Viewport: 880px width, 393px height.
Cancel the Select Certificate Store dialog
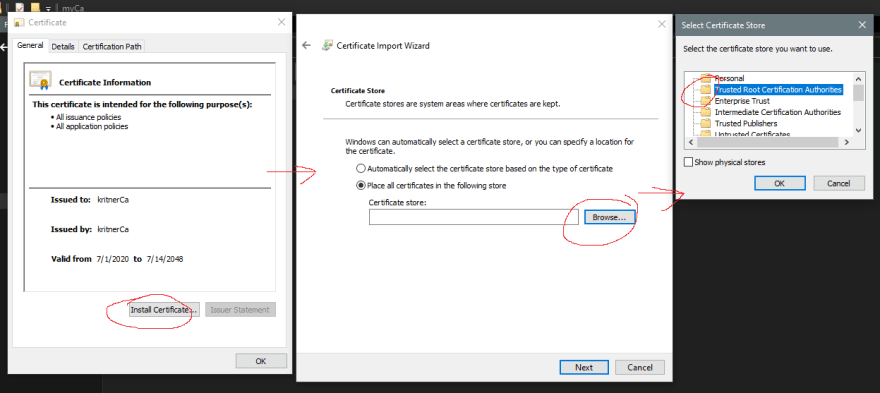click(838, 183)
